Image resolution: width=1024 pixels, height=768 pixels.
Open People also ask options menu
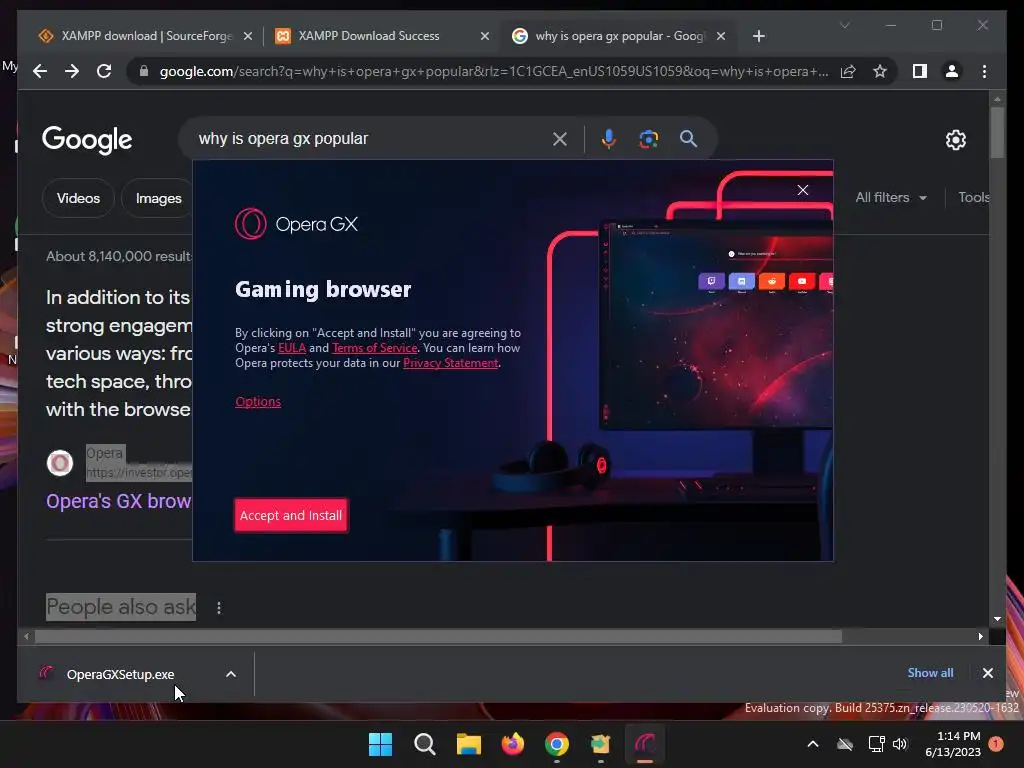[x=219, y=608]
